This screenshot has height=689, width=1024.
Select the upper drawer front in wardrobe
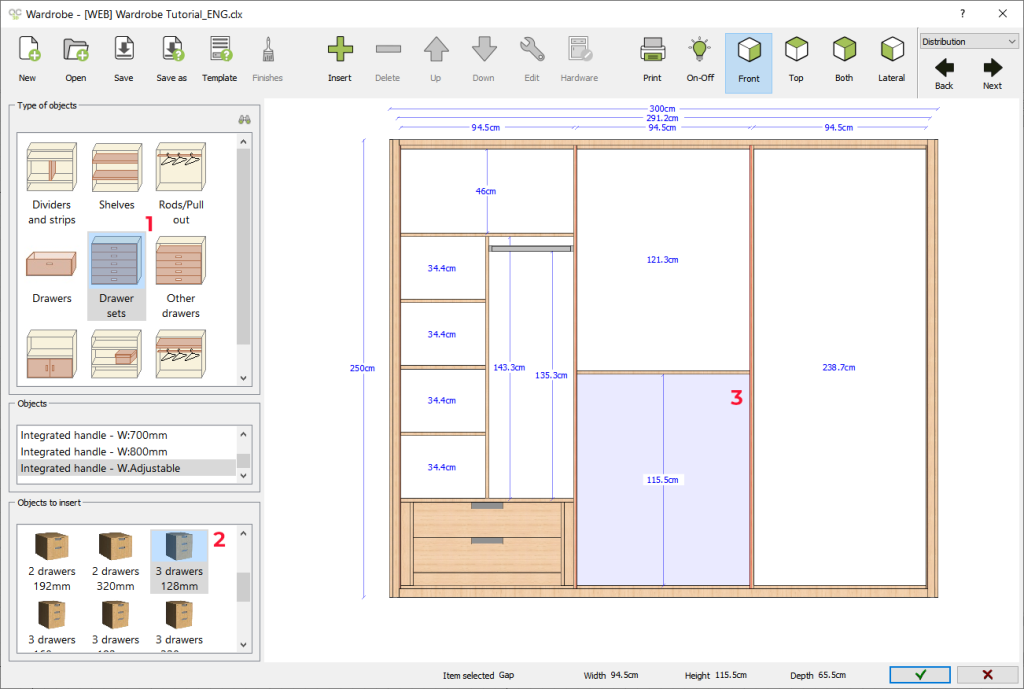click(487, 521)
